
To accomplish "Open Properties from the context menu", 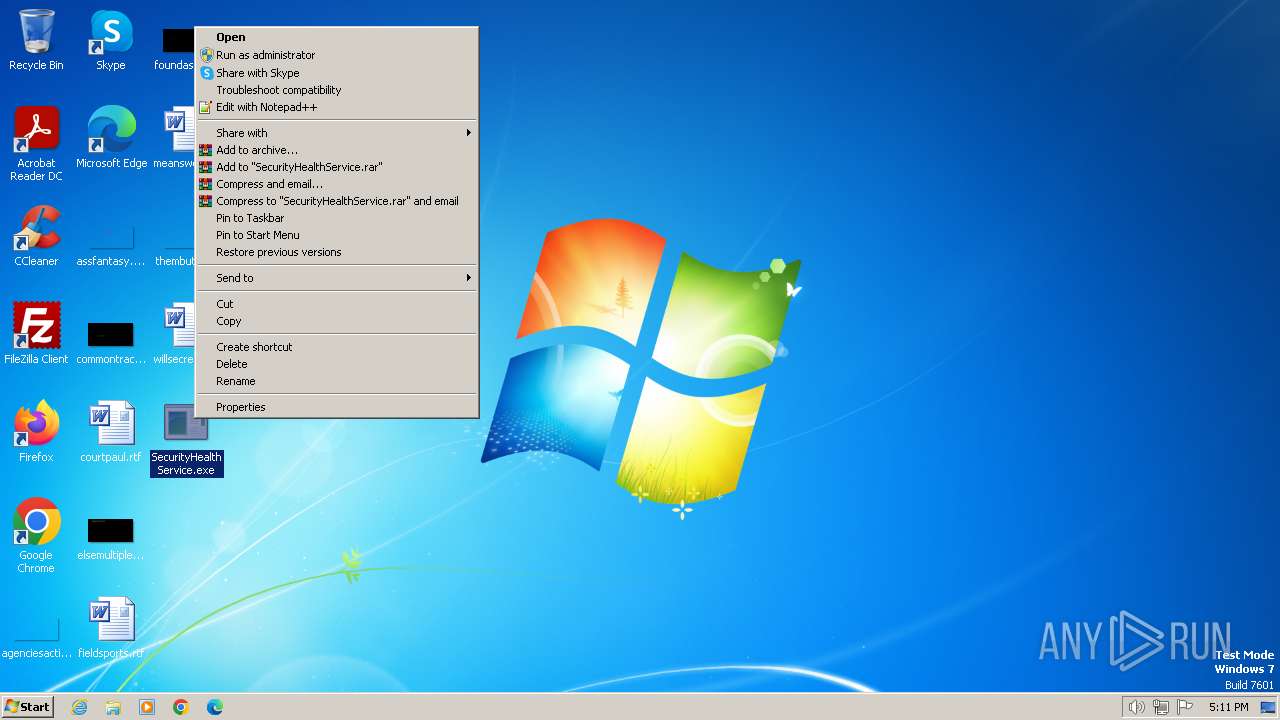I will (337, 407).
